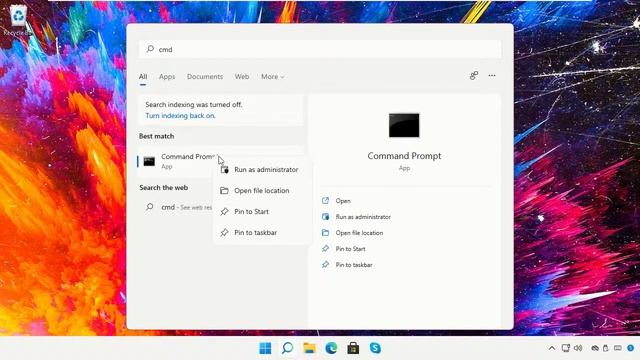This screenshot has height=360, width=640.
Task: Click Open in the preview pane
Action: pyautogui.click(x=343, y=201)
